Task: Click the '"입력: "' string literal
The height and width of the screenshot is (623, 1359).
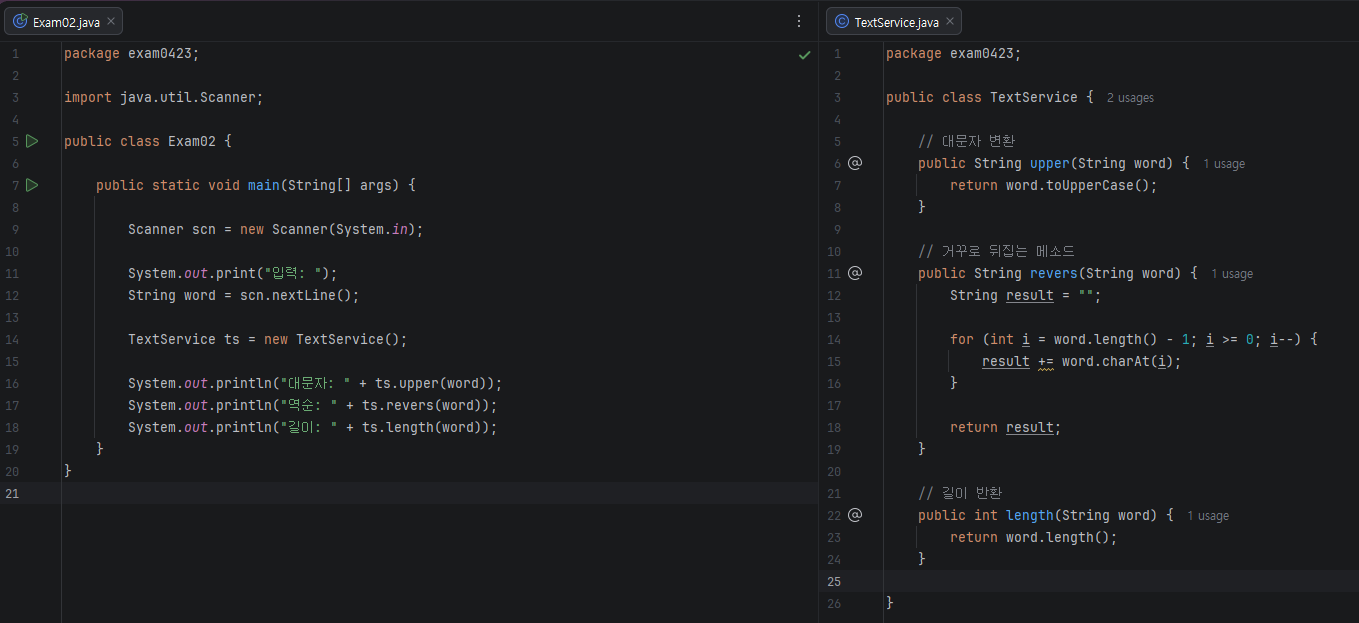Action: pos(292,273)
